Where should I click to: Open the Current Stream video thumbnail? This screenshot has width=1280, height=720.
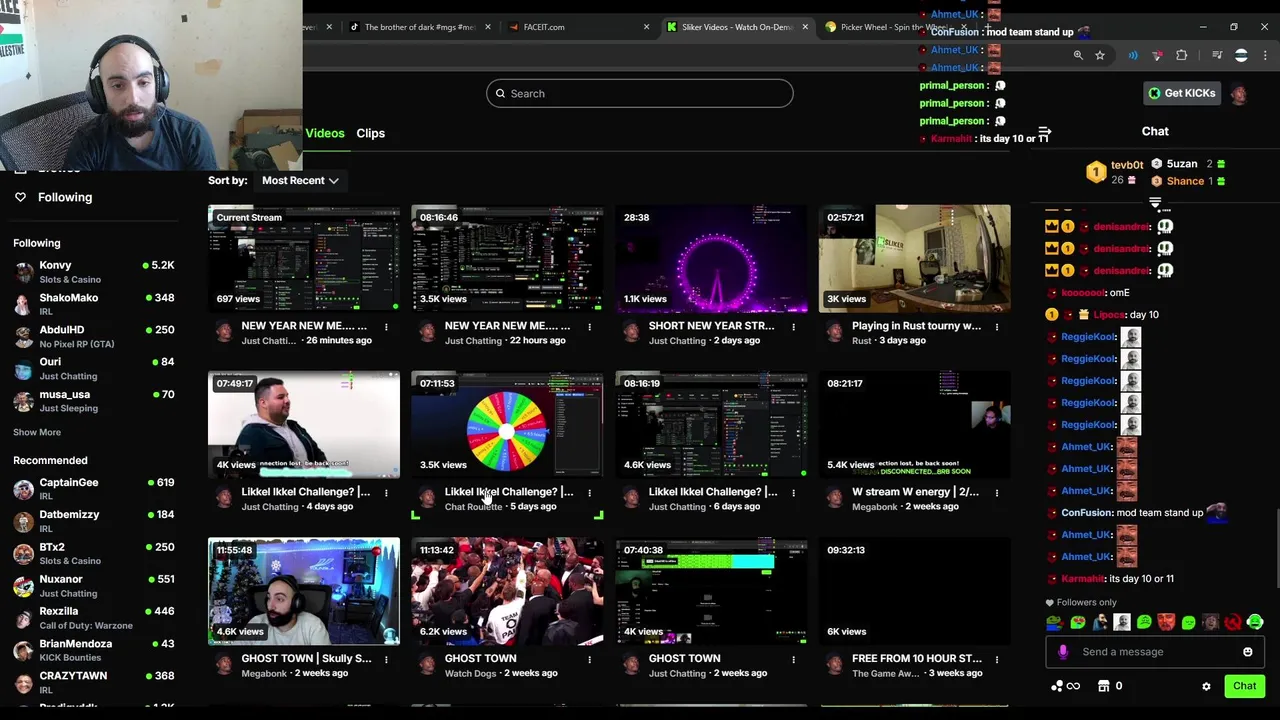pos(304,259)
